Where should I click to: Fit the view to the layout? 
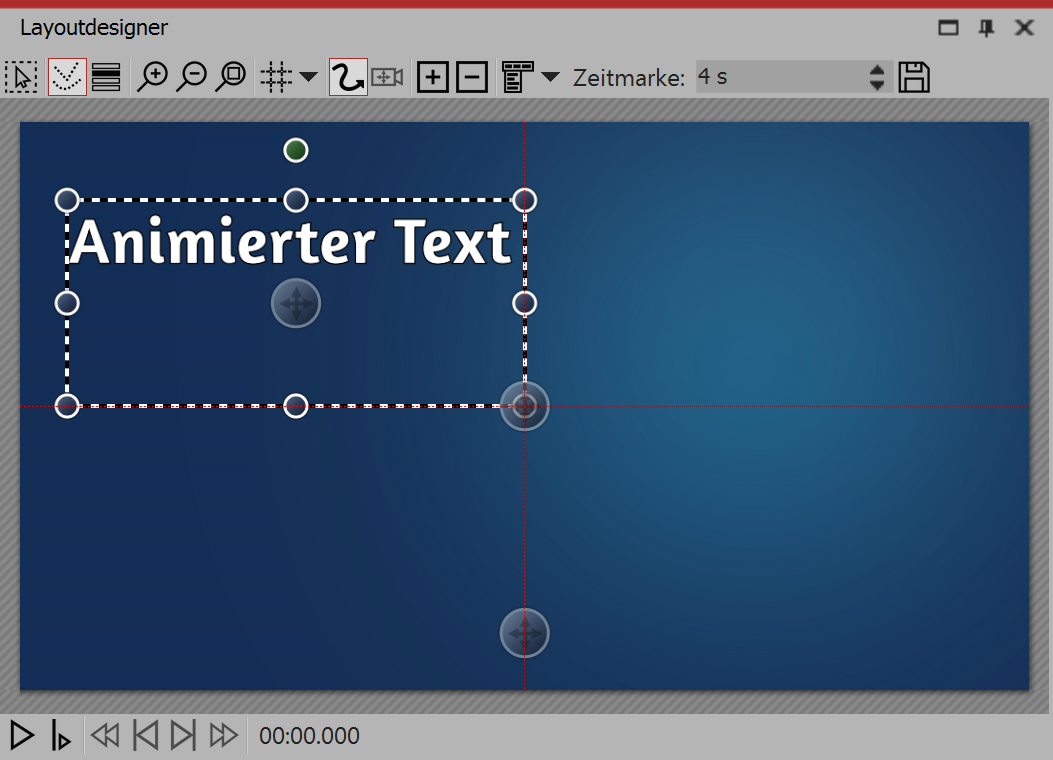(x=231, y=76)
